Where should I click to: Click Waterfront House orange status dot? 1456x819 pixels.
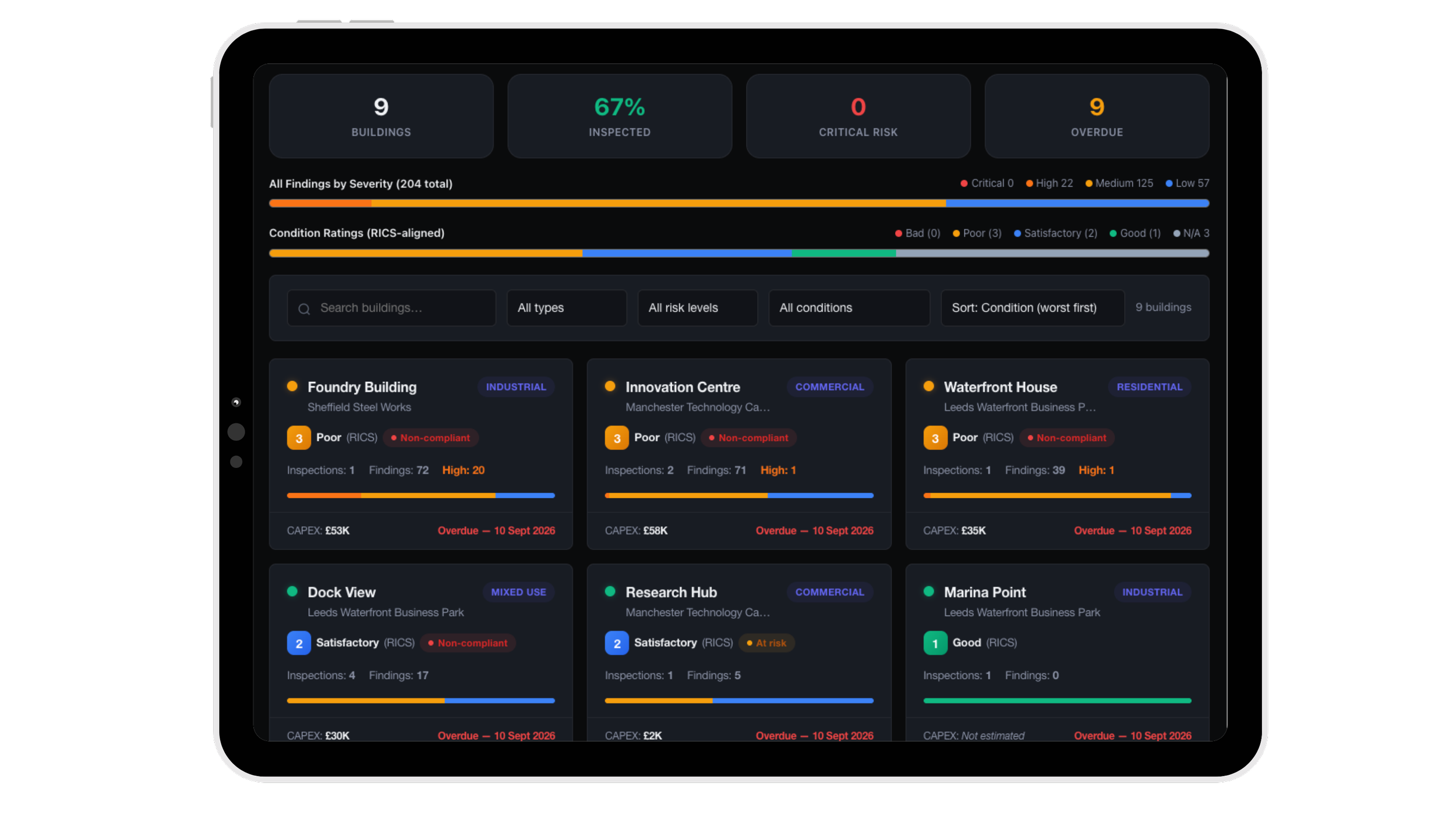928,386
